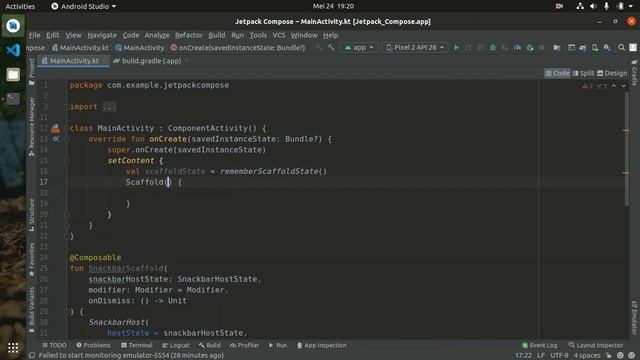Open the Pixel 2 API 28 device dropdown

coord(415,48)
